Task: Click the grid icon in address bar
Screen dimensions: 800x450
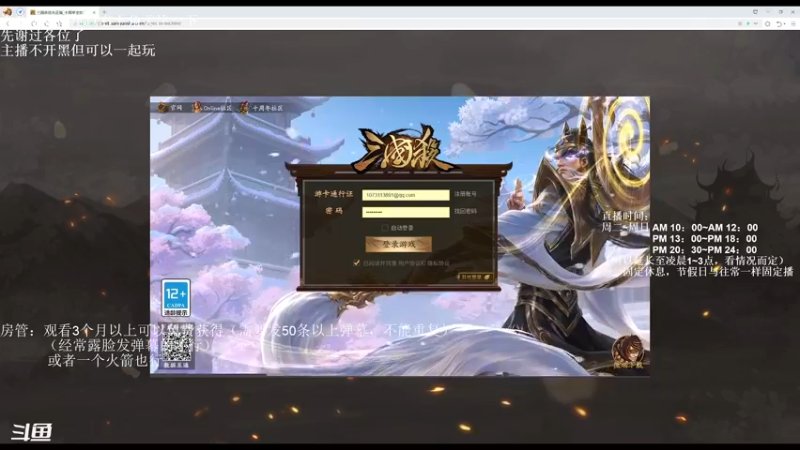Action: [x=740, y=23]
